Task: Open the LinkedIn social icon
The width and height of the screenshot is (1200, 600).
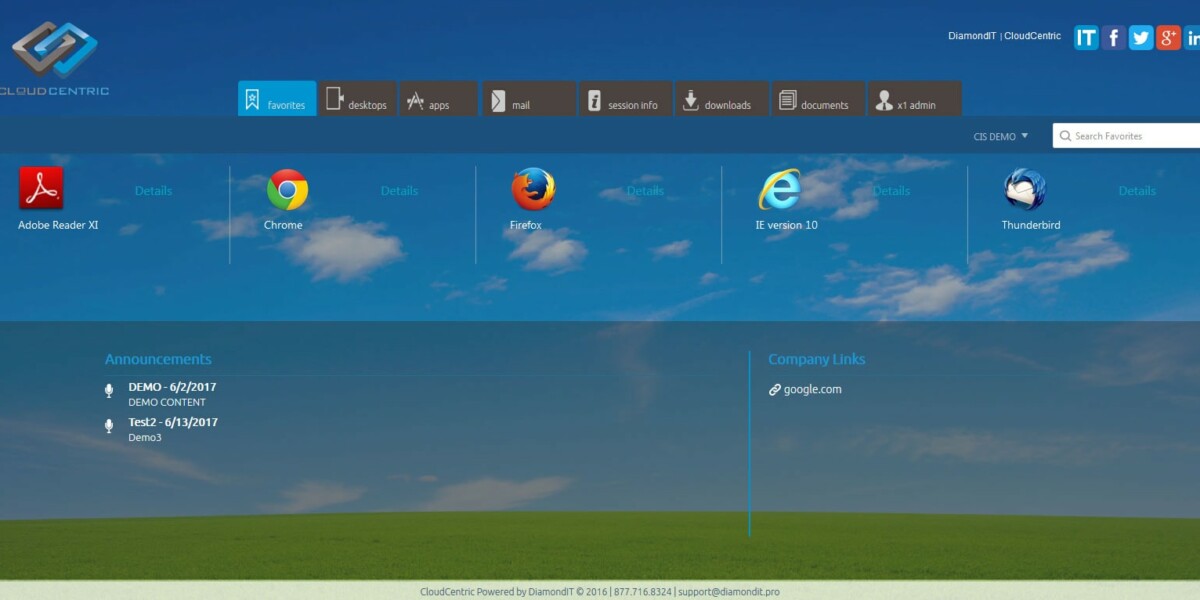Action: (x=1192, y=38)
